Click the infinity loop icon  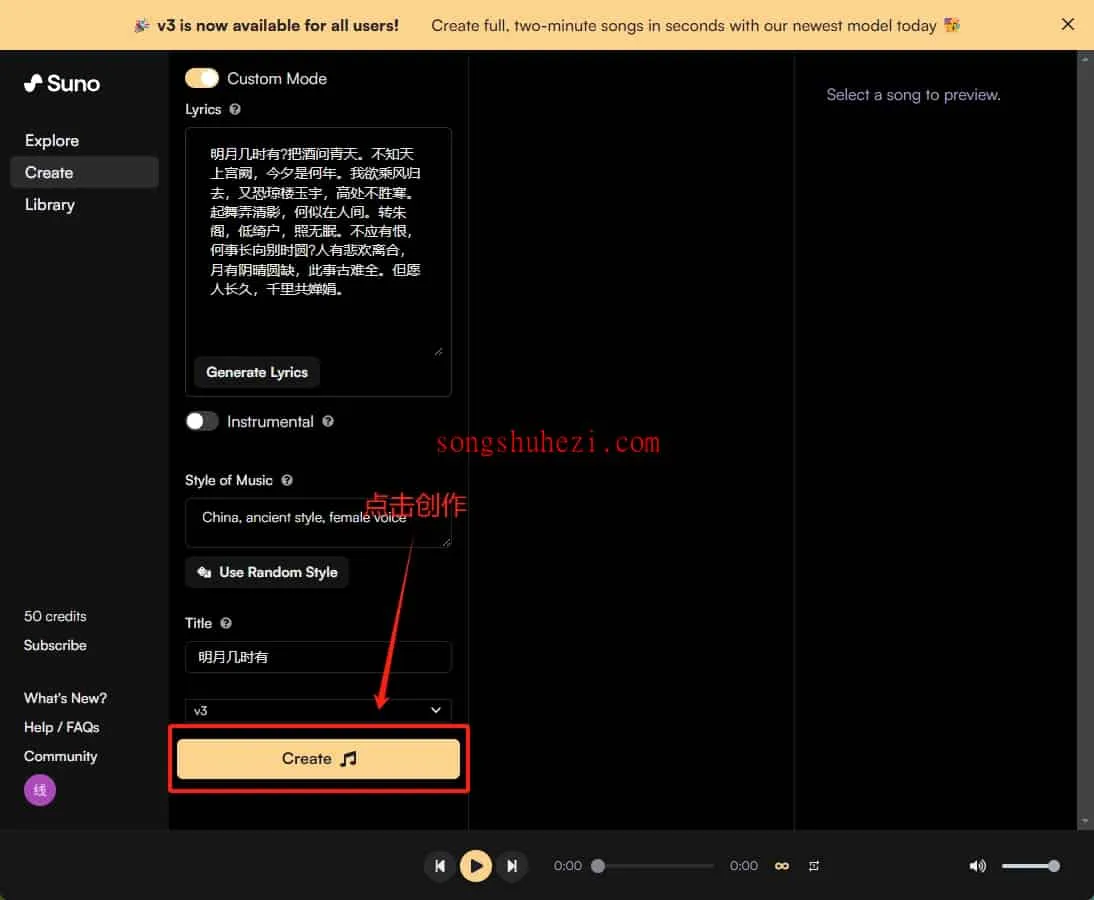(x=782, y=866)
